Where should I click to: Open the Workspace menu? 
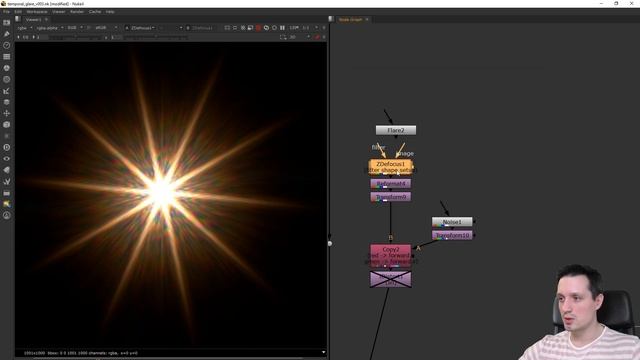(37, 12)
